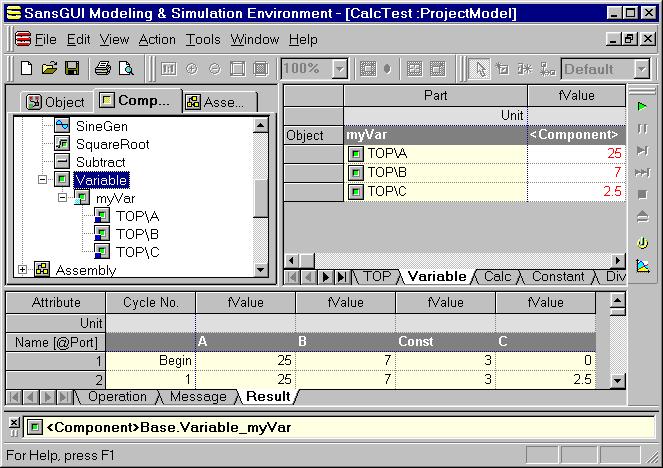Screen dimensions: 663x468
Task: Select the arrow pointer tool
Action: [x=480, y=69]
